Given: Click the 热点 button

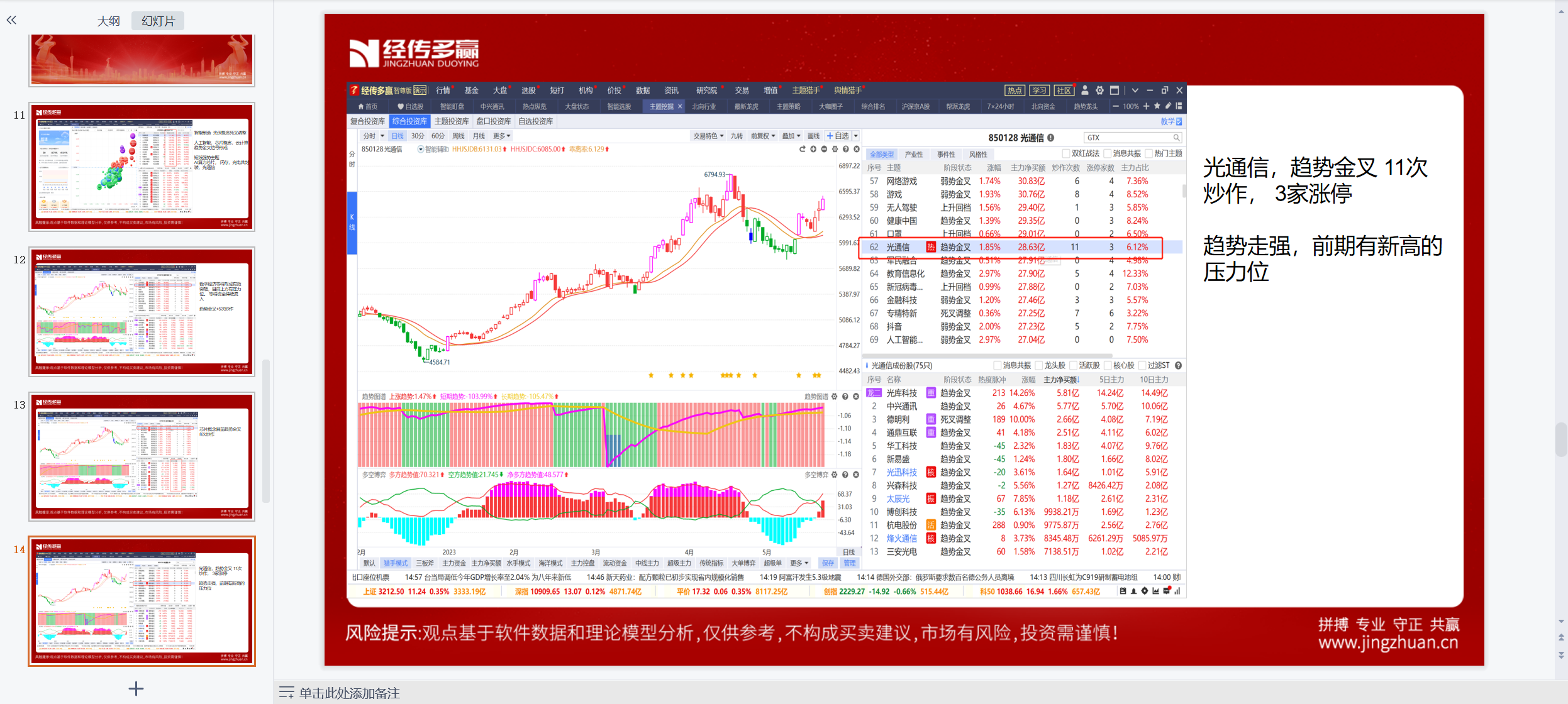Looking at the screenshot, I should 1015,91.
